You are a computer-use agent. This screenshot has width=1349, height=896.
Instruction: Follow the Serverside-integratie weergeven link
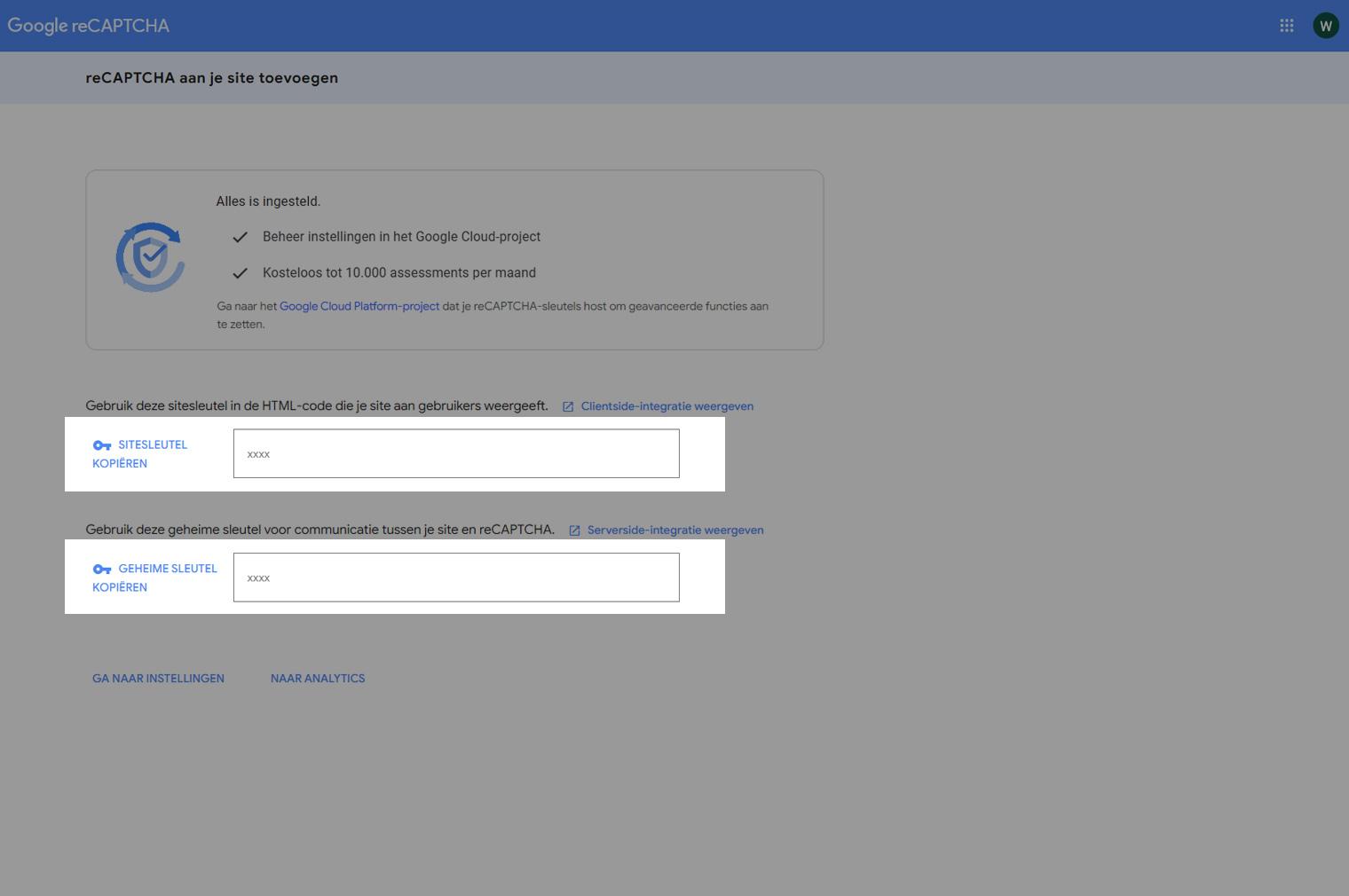pyautogui.click(x=674, y=531)
